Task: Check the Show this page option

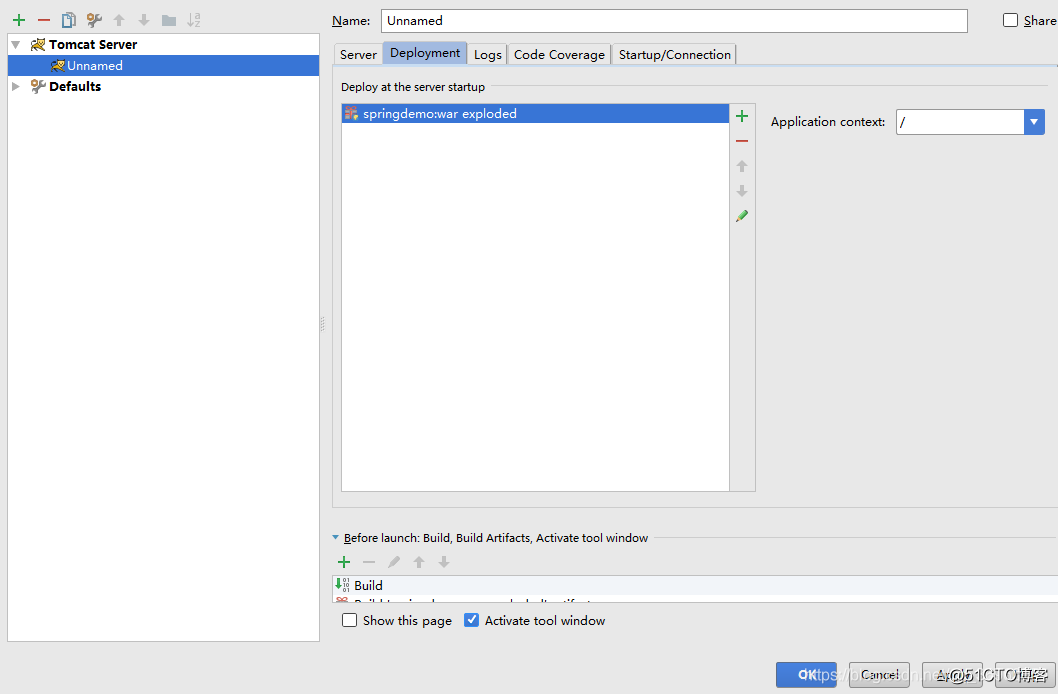Action: tap(350, 620)
